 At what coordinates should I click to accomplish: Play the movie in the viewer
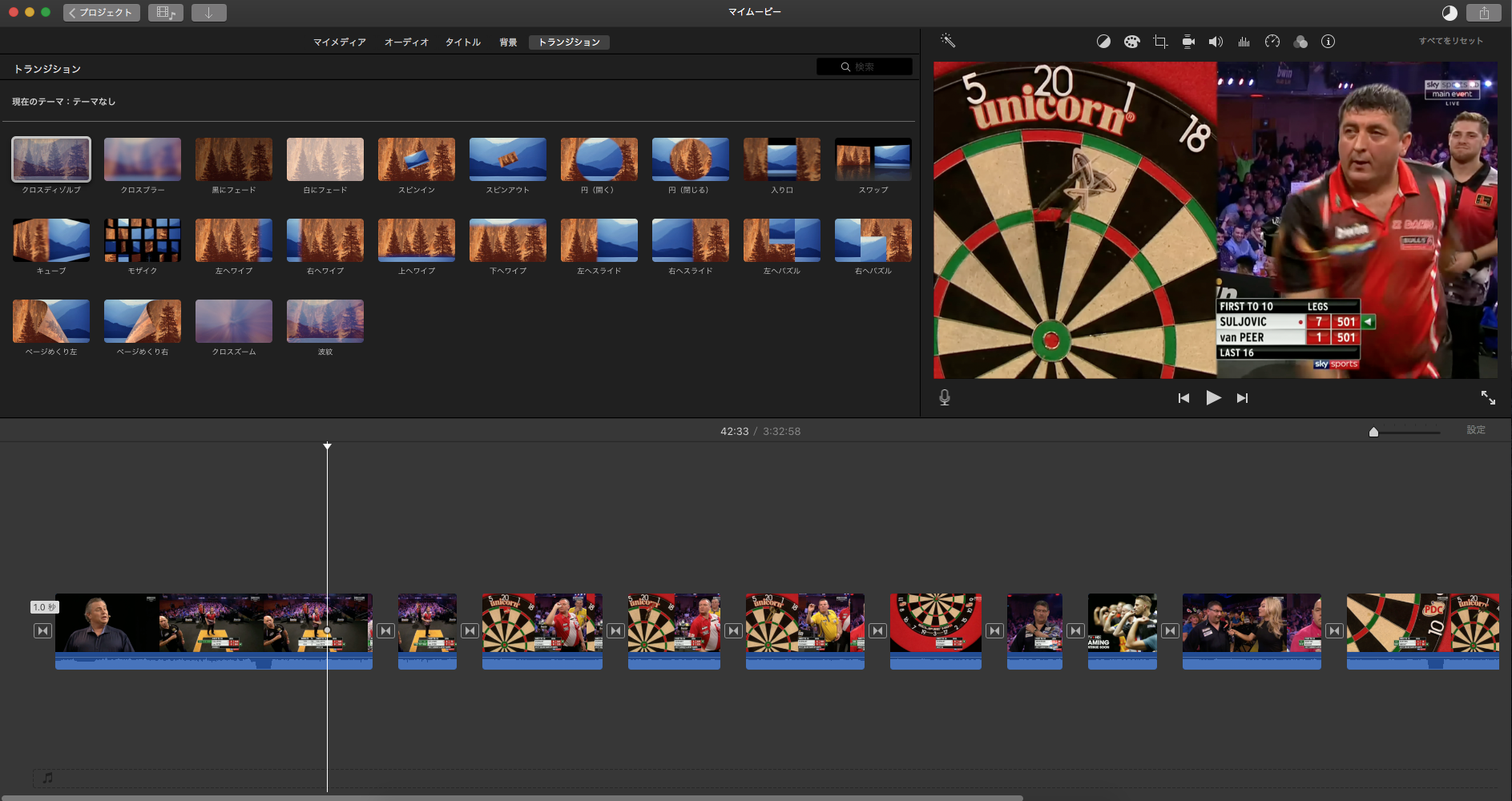pos(1213,398)
